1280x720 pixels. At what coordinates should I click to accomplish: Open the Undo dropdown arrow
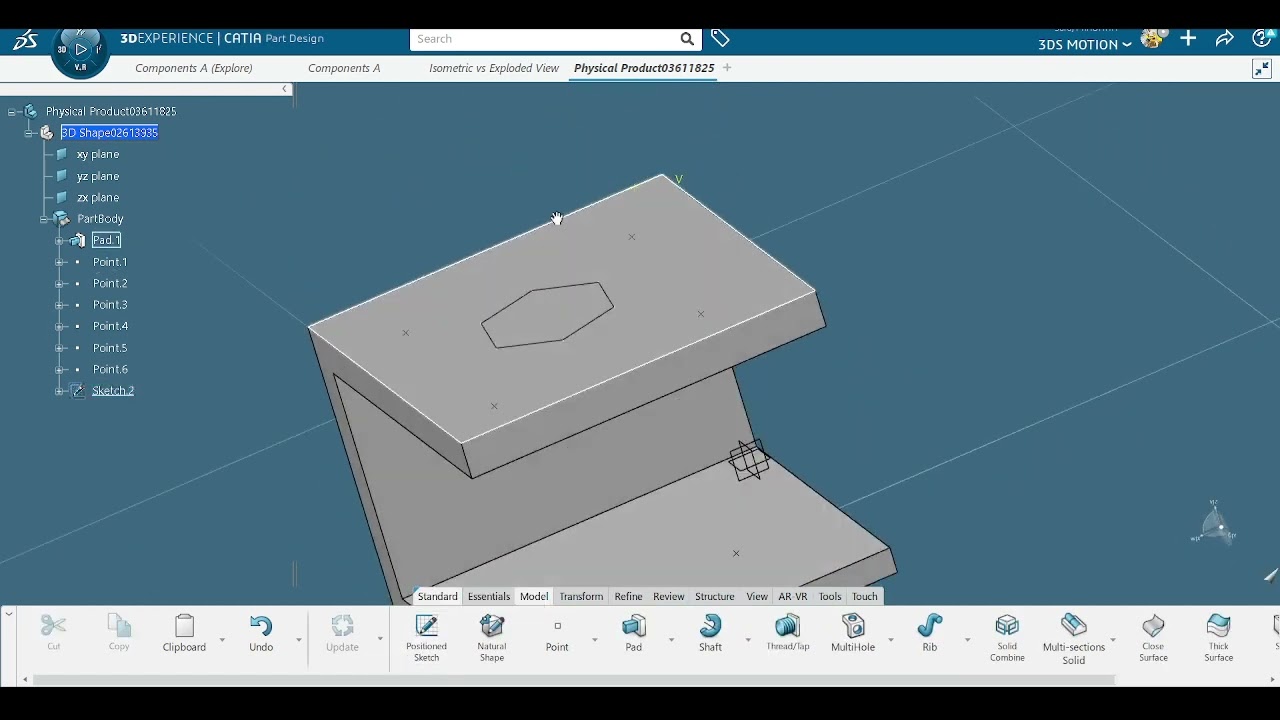298,639
